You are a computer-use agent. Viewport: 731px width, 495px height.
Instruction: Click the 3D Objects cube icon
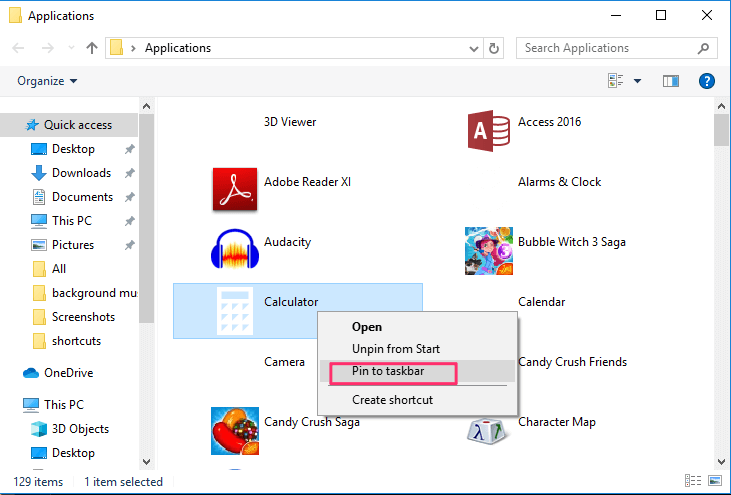coord(39,429)
